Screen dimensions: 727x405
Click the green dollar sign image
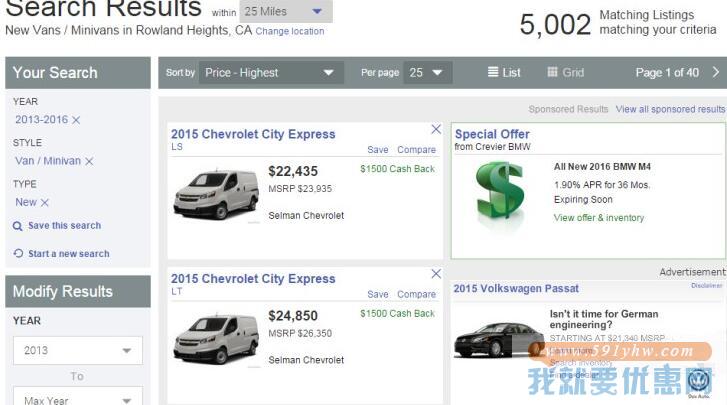click(x=501, y=190)
